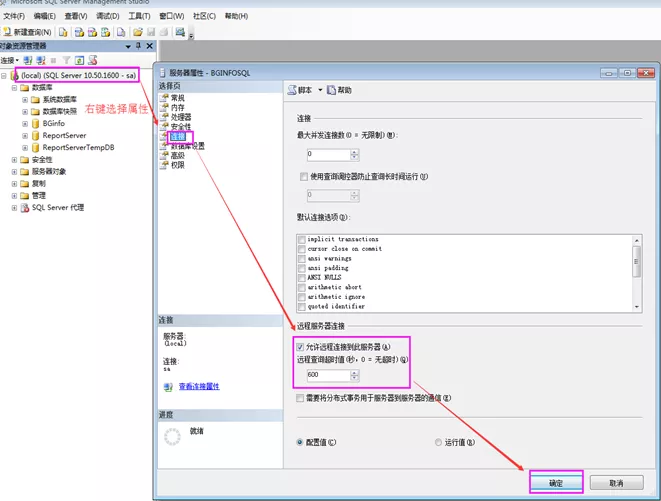Viewport: 661px width, 501px height.
Task: Click the 确定 (OK) button
Action: click(555, 483)
